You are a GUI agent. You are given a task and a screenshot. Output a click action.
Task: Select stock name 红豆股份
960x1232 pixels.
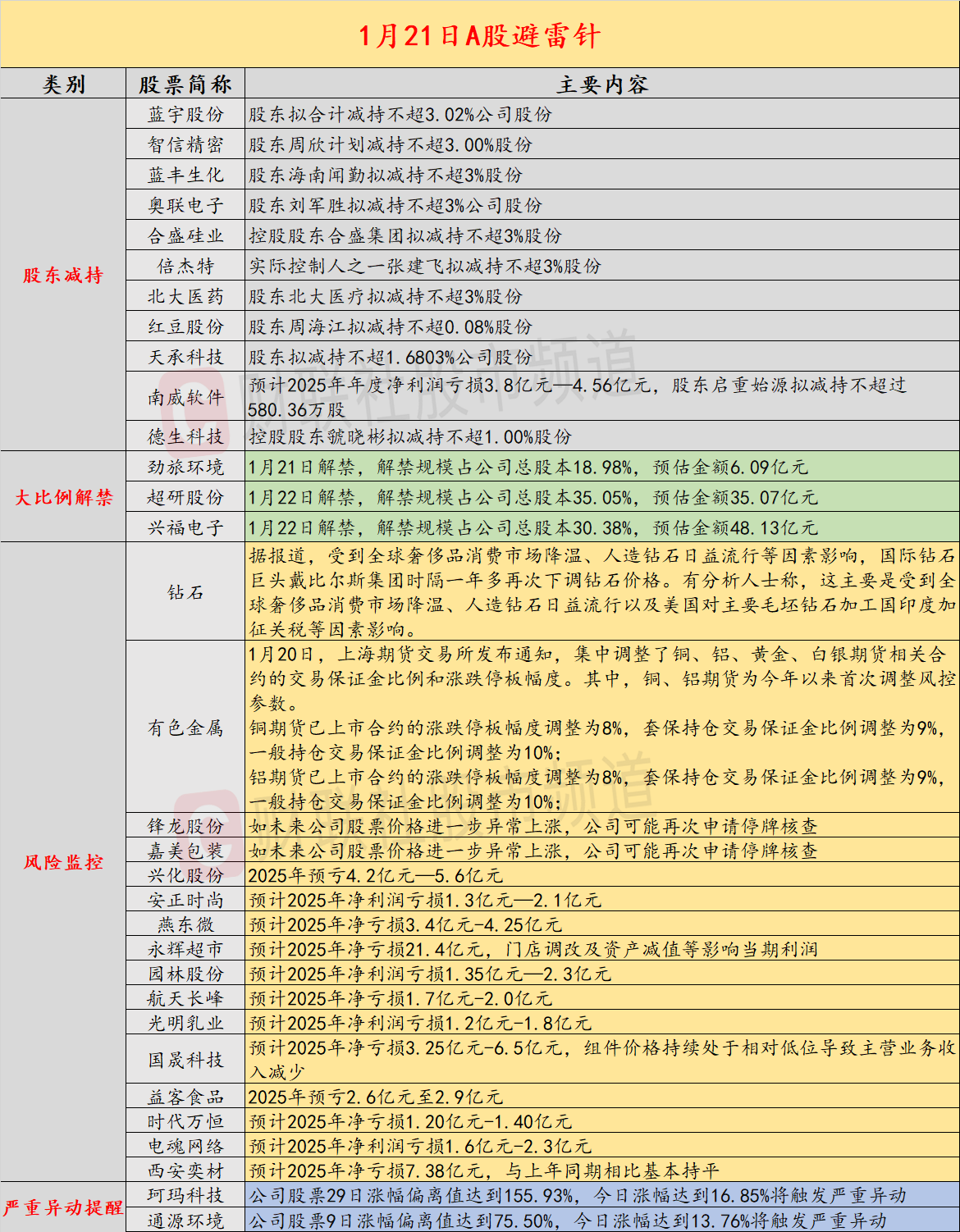(185, 327)
